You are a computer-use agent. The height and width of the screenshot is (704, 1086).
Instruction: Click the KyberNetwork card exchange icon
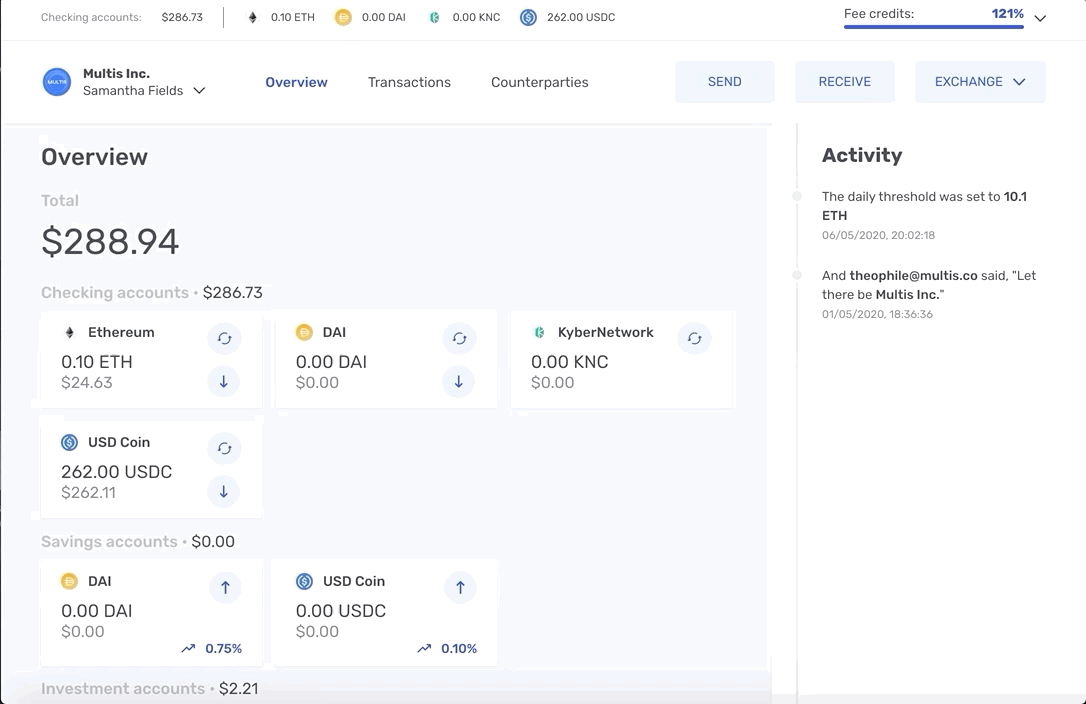[695, 339]
